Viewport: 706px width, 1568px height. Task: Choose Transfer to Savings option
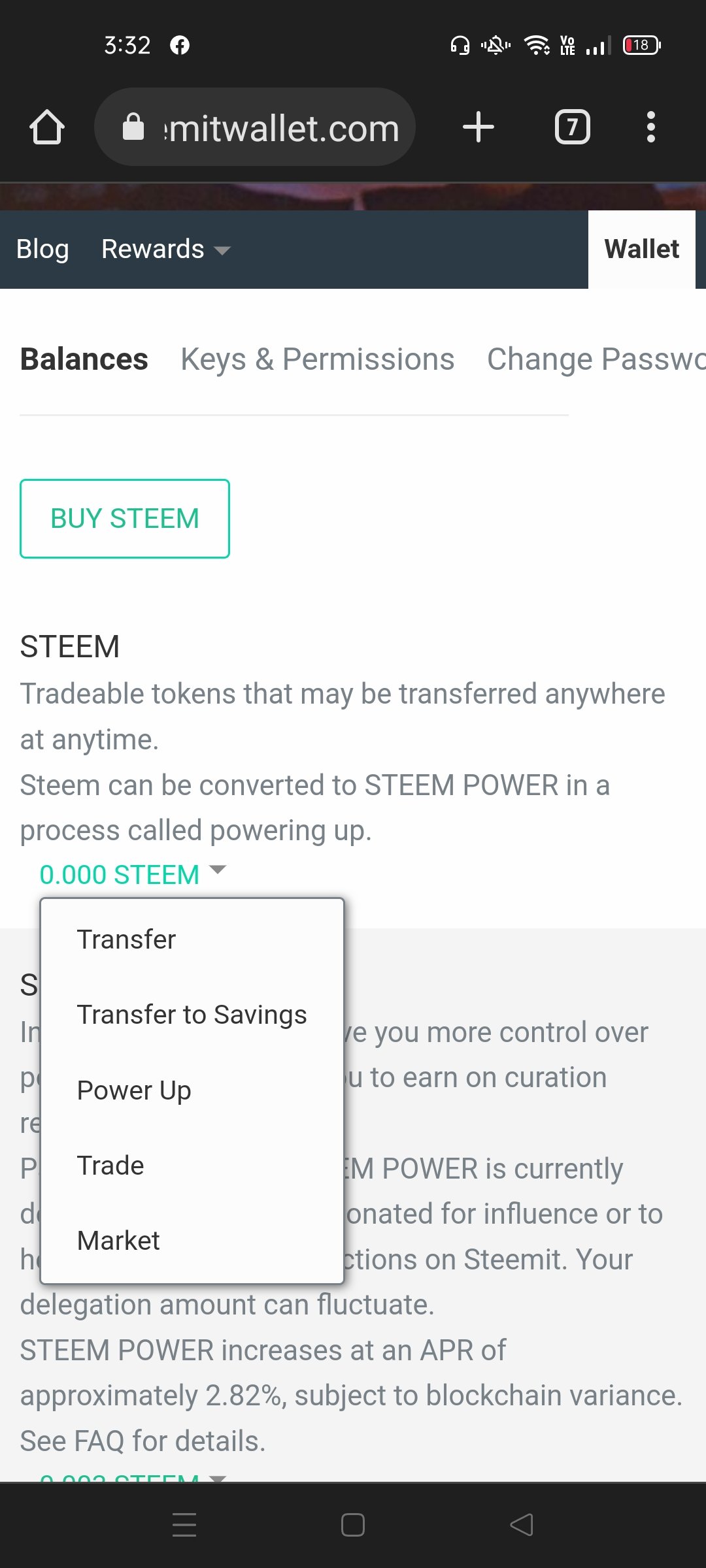click(x=192, y=1015)
